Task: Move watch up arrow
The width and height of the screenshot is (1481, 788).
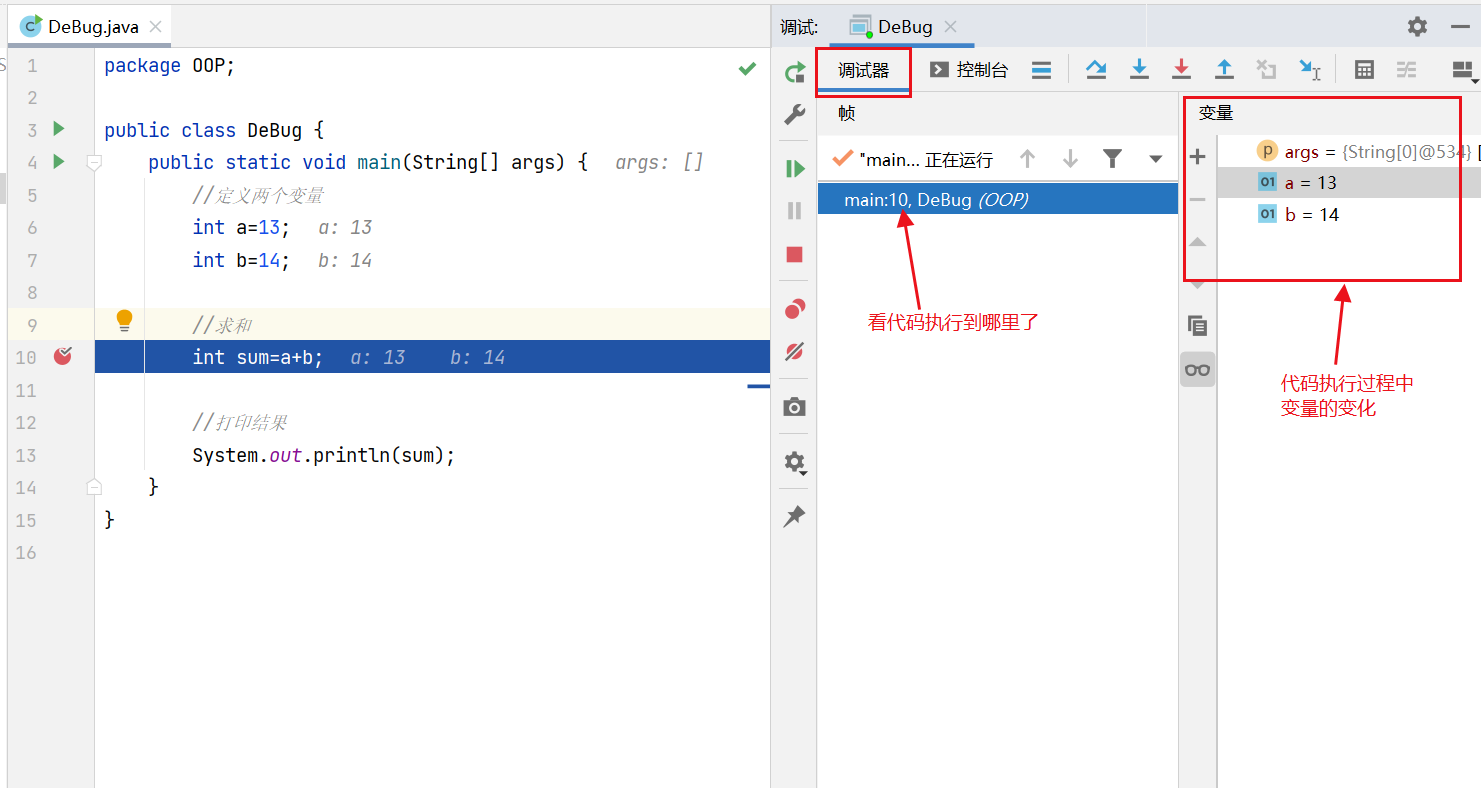Action: tap(1198, 242)
